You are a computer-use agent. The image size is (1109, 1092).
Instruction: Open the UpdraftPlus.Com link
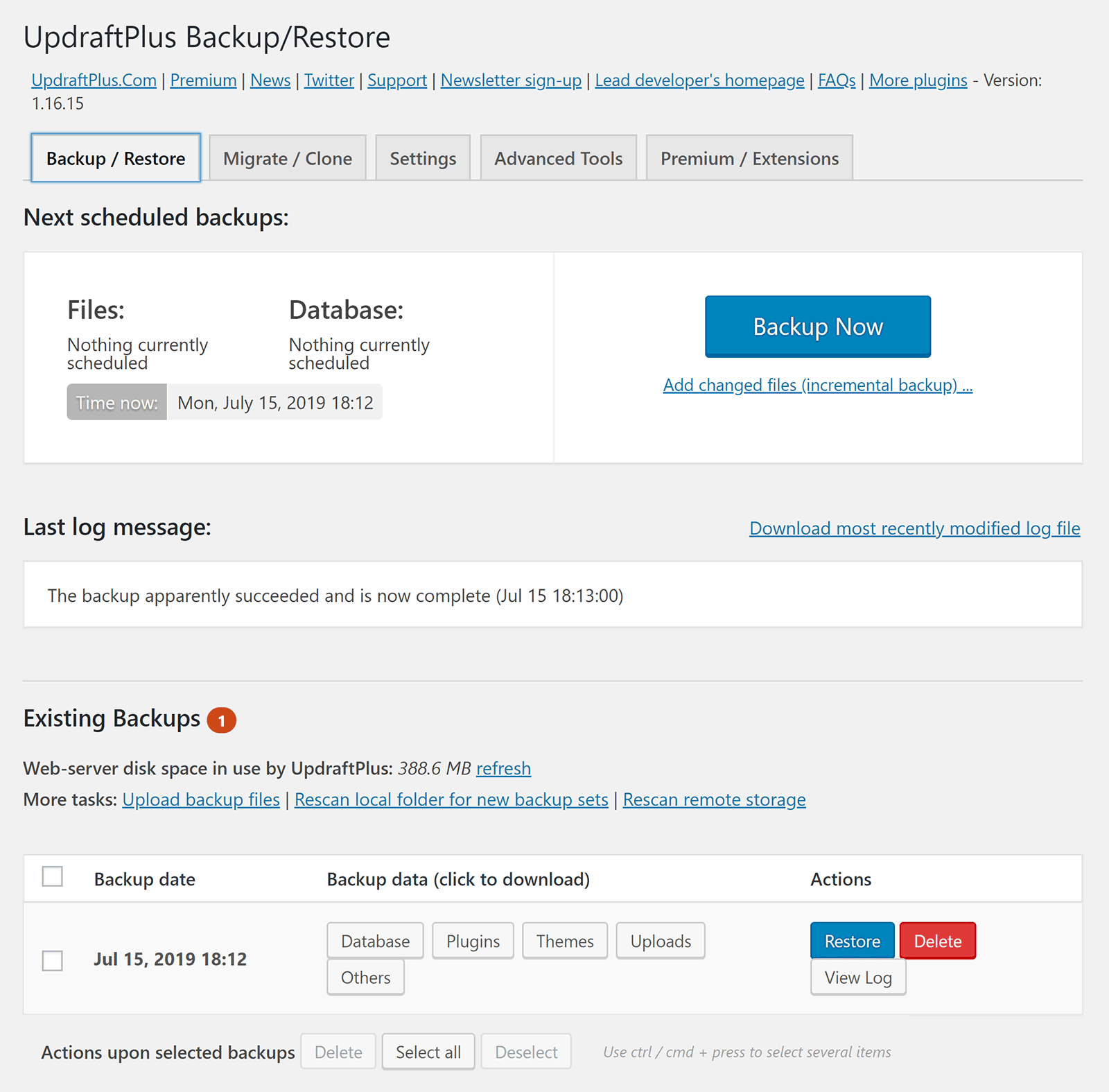coord(94,80)
